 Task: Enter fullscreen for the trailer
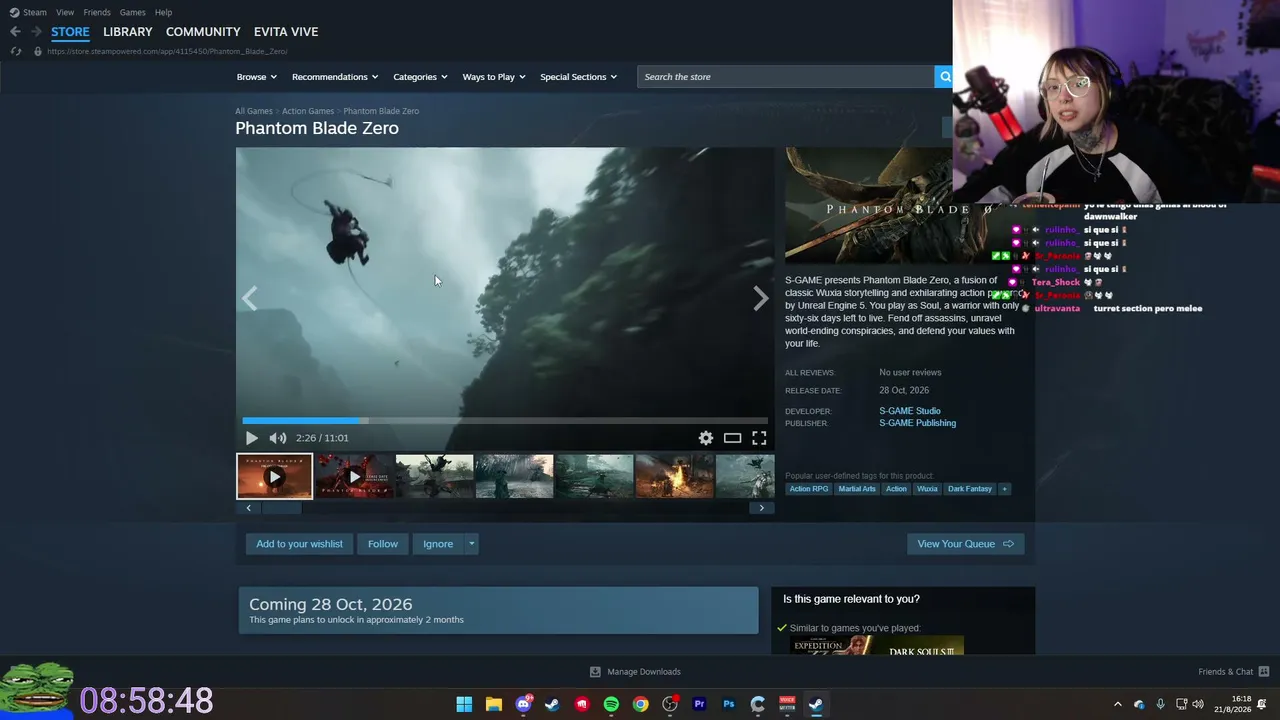point(759,438)
